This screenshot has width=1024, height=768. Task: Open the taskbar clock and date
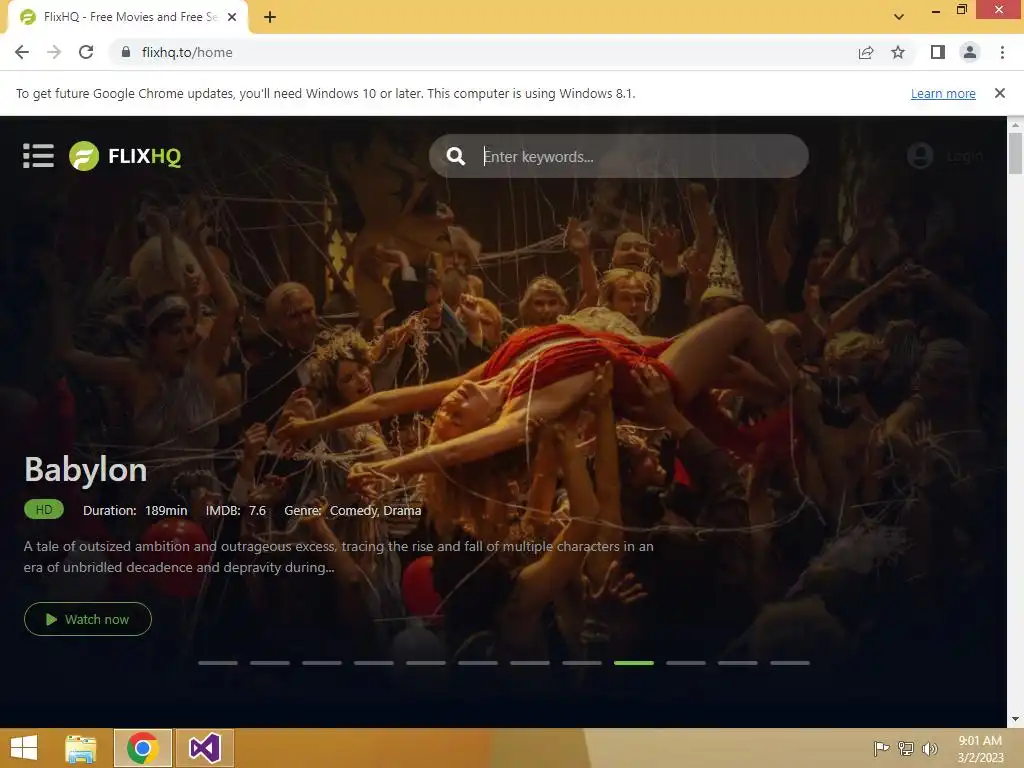(x=980, y=748)
